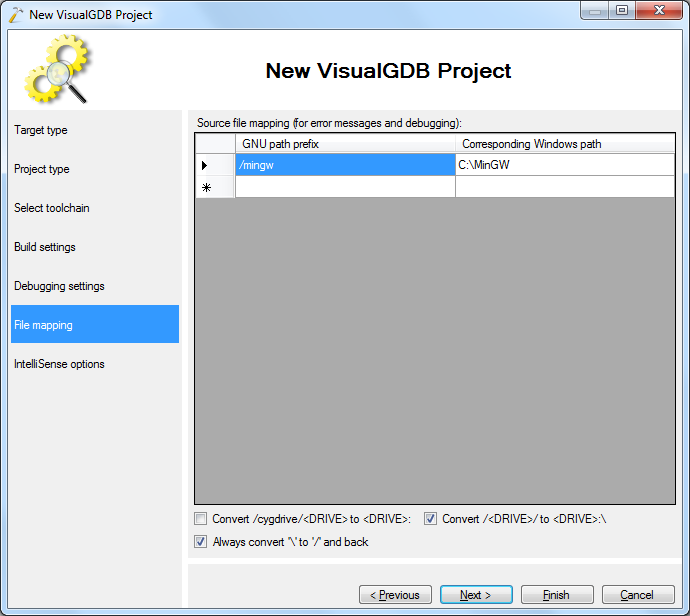Select the File mapping step
Image resolution: width=690 pixels, height=616 pixels.
coord(95,324)
